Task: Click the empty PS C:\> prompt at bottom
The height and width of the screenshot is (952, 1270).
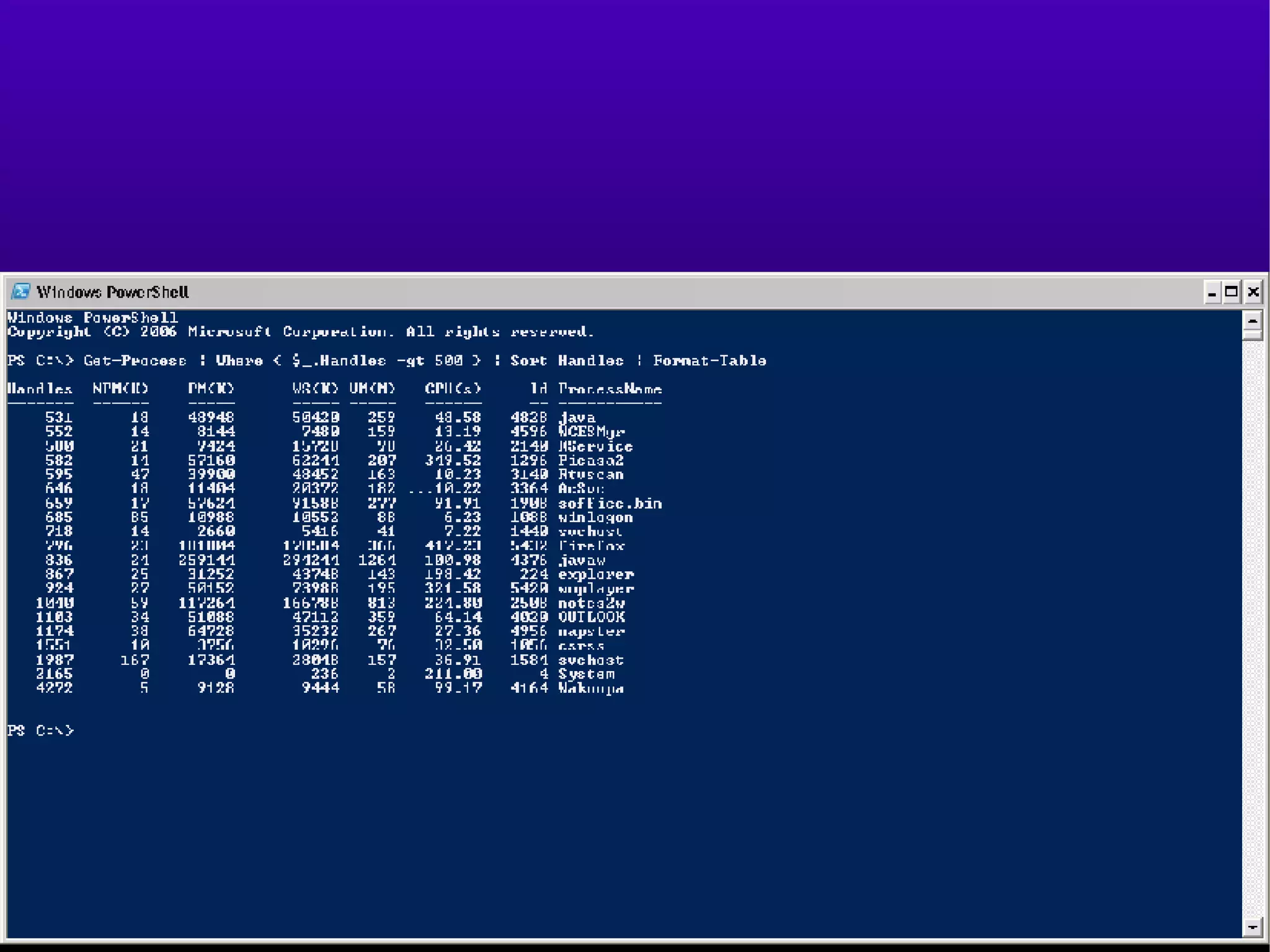Action: [x=40, y=730]
